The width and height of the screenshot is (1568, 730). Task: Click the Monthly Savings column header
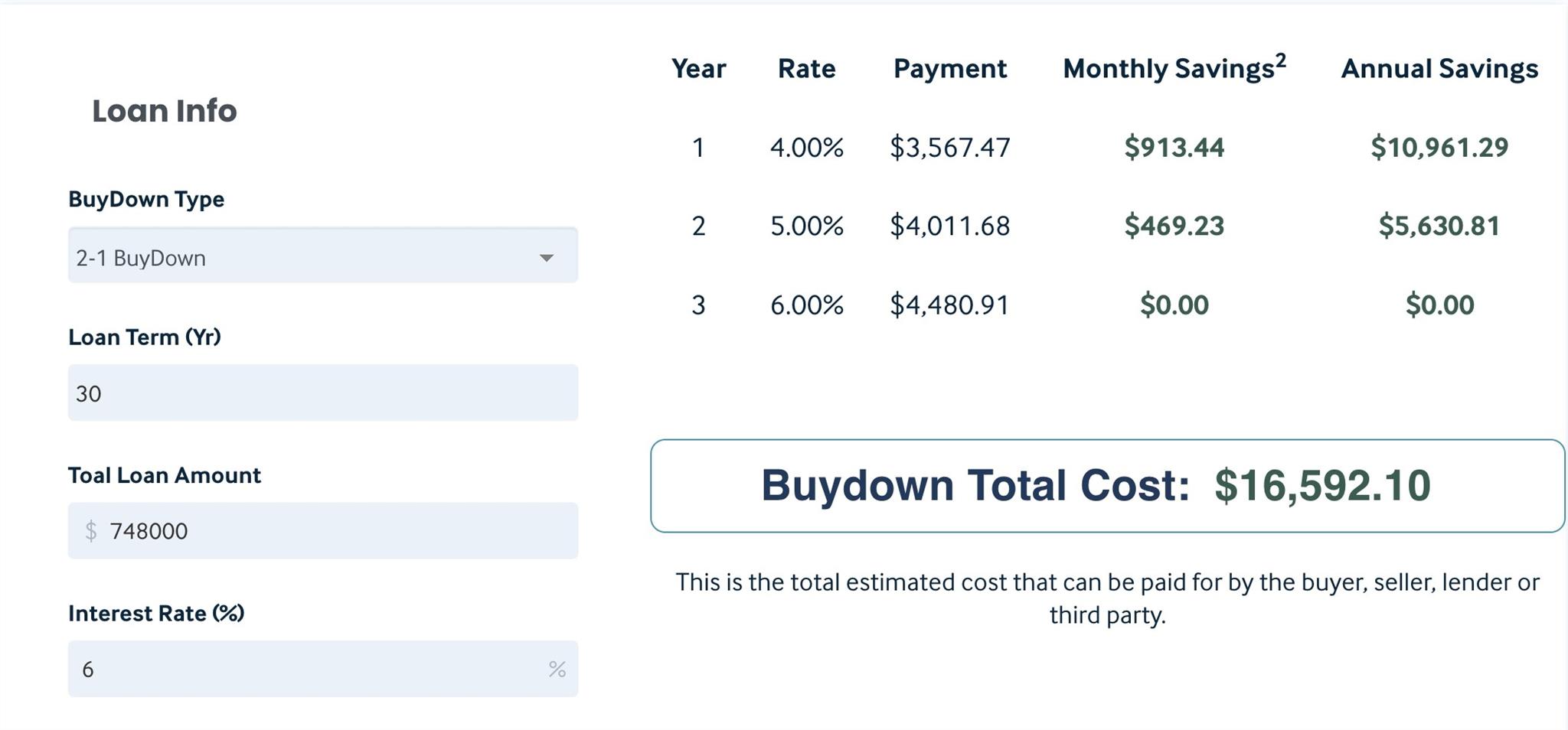click(1168, 69)
